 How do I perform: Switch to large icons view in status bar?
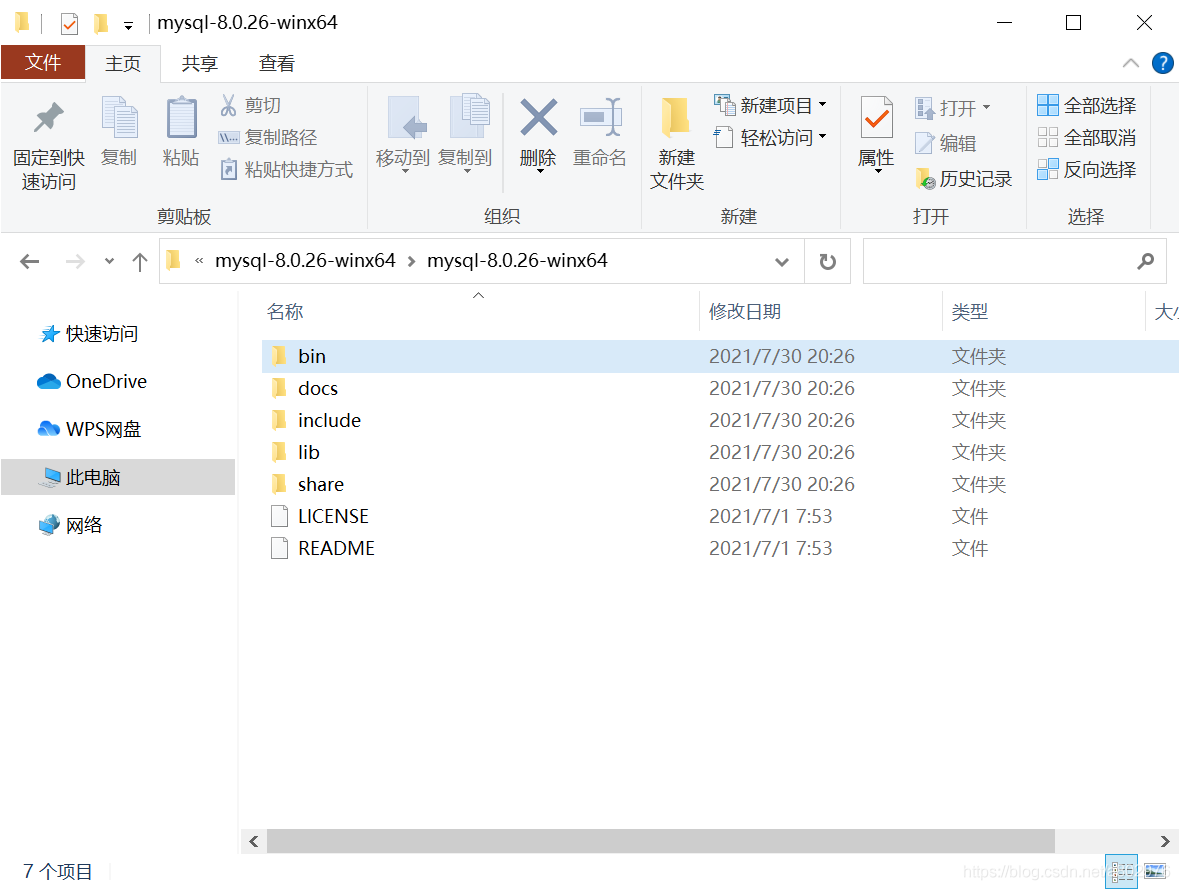pos(1155,872)
